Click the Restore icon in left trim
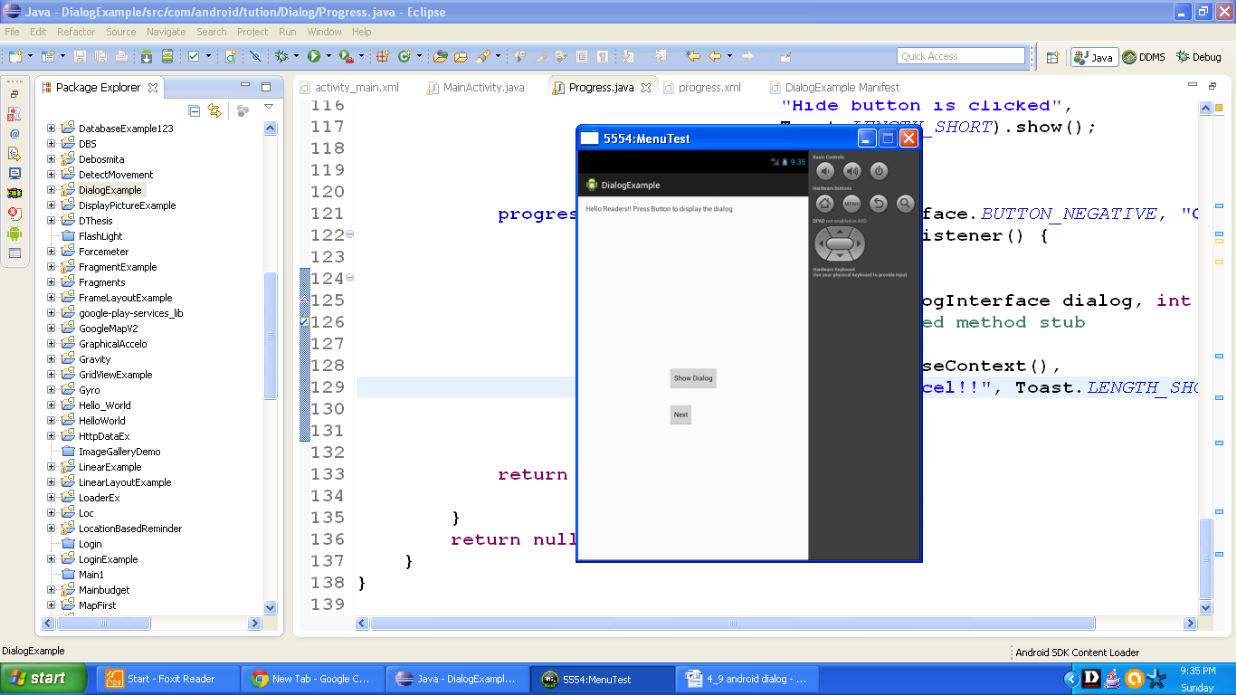 point(14,94)
